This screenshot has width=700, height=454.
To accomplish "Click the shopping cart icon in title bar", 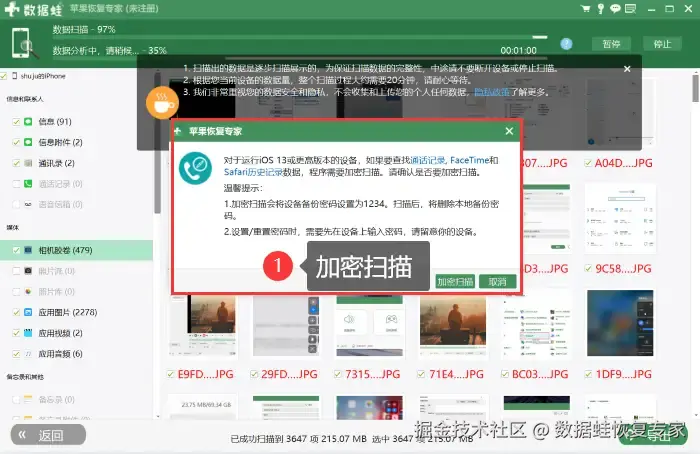I will (585, 8).
